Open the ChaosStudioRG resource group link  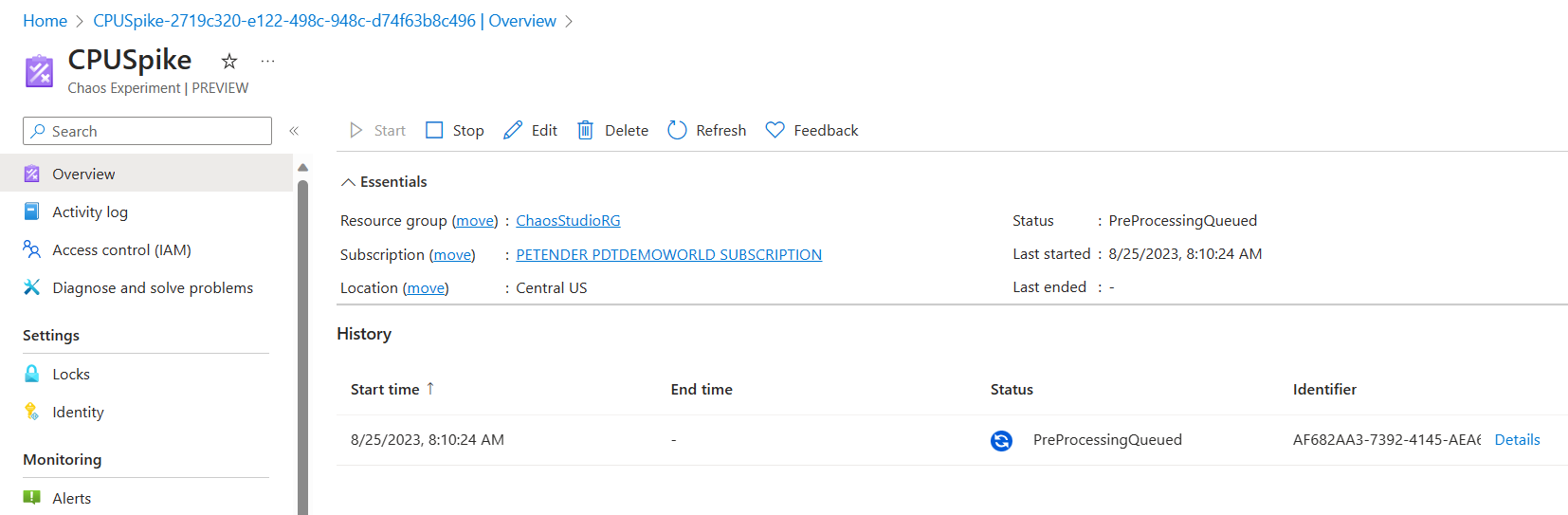click(568, 220)
